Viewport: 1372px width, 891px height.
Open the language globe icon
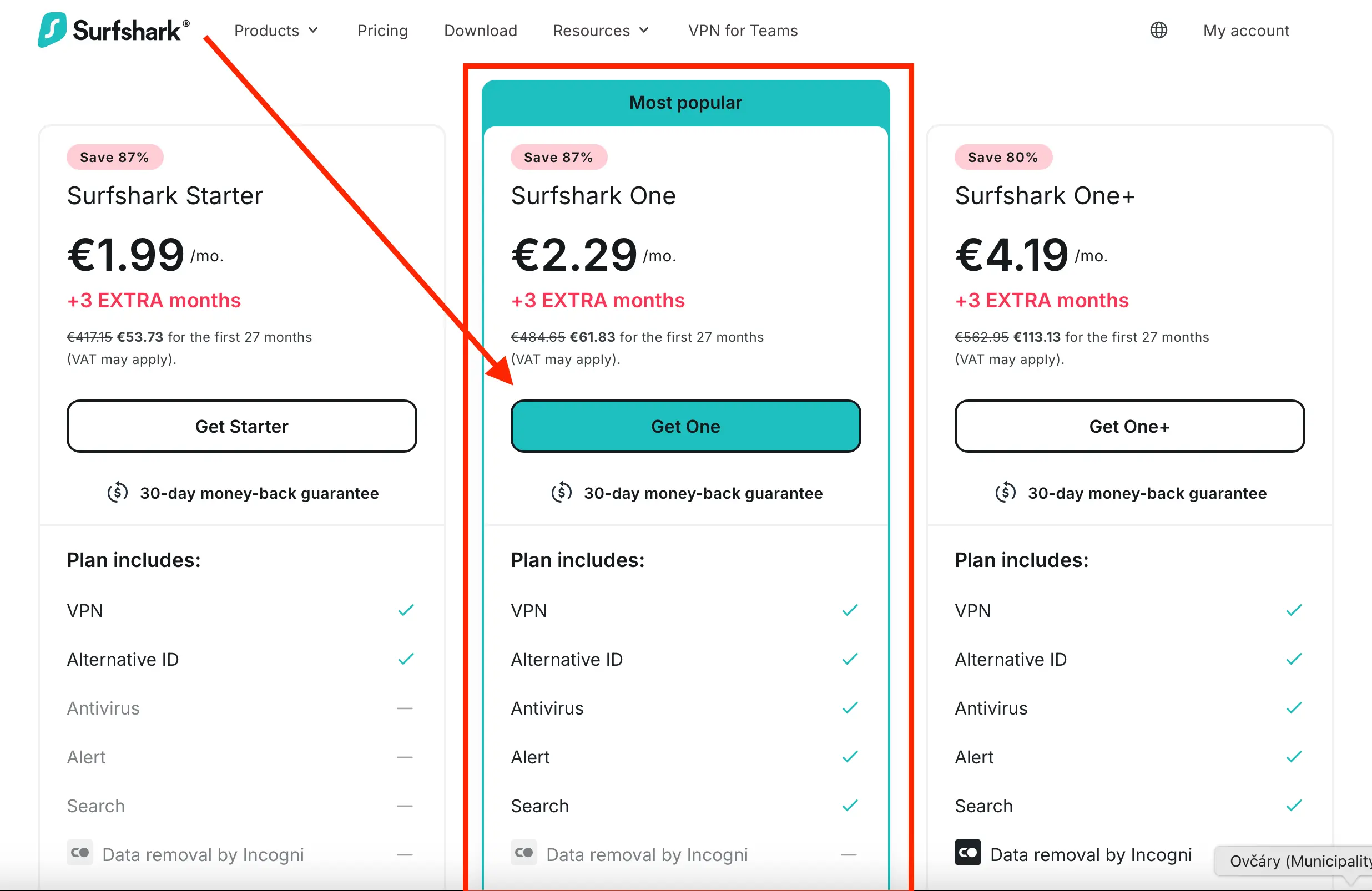(1159, 30)
